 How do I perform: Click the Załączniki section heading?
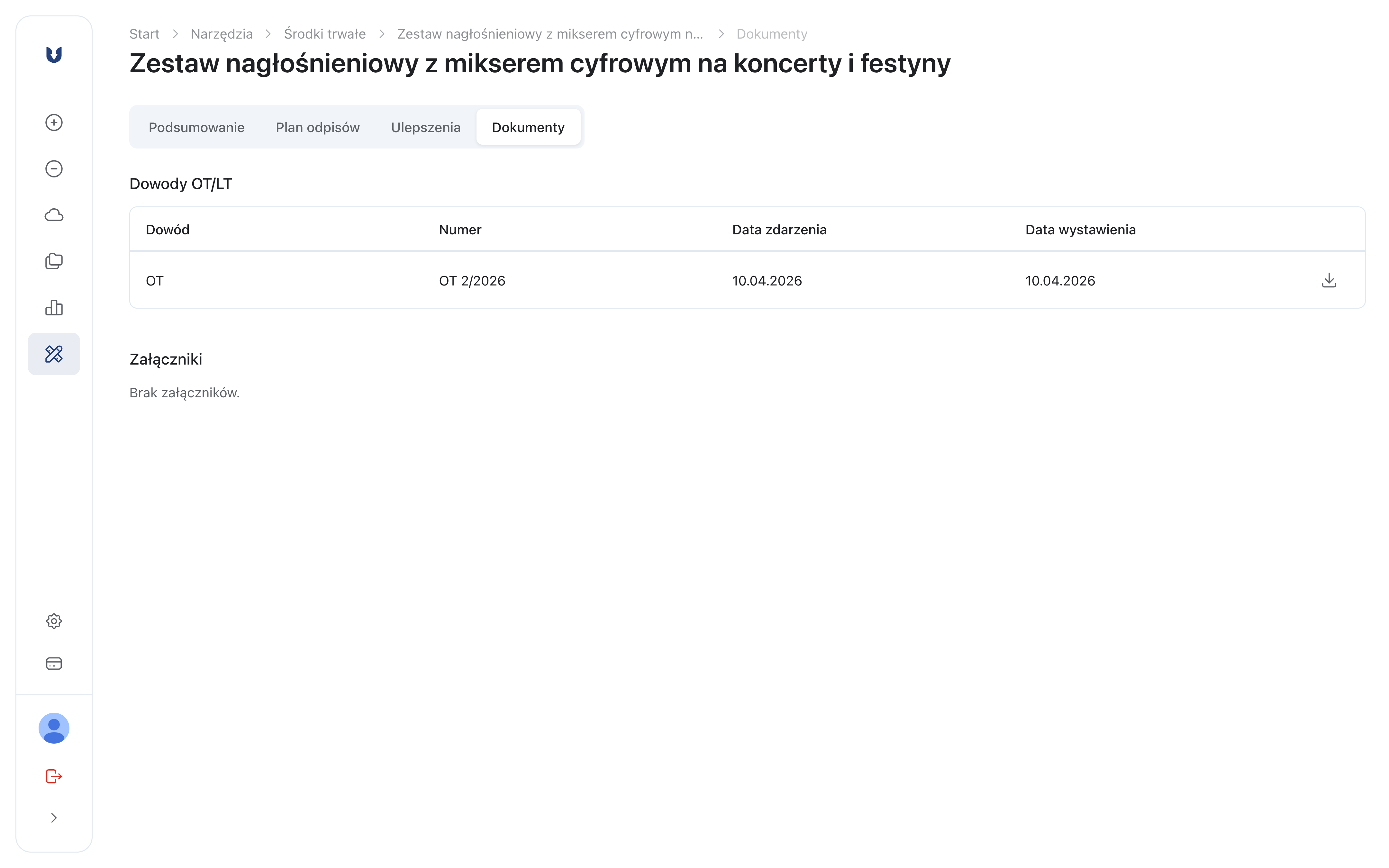pos(166,359)
